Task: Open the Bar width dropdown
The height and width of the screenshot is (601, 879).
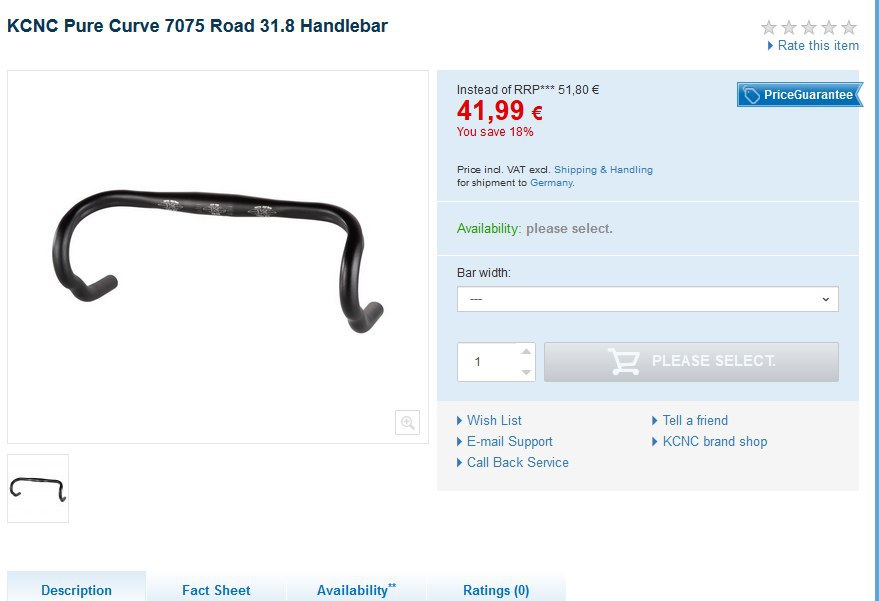Action: click(647, 299)
